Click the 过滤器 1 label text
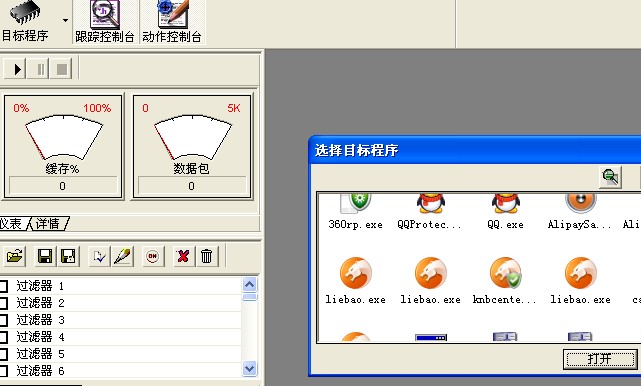 point(40,286)
